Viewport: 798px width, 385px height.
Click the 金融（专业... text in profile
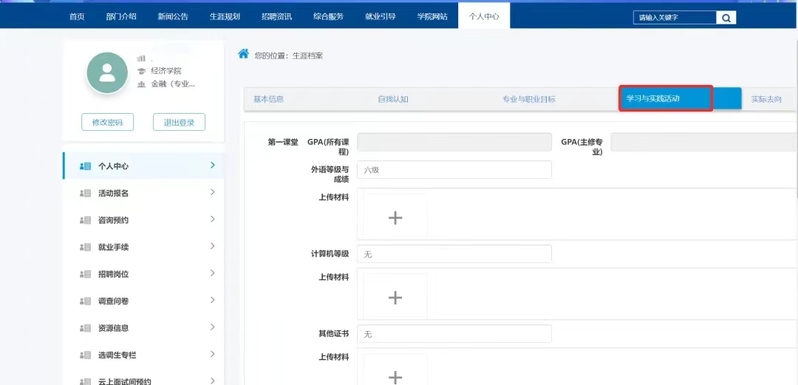tap(173, 84)
